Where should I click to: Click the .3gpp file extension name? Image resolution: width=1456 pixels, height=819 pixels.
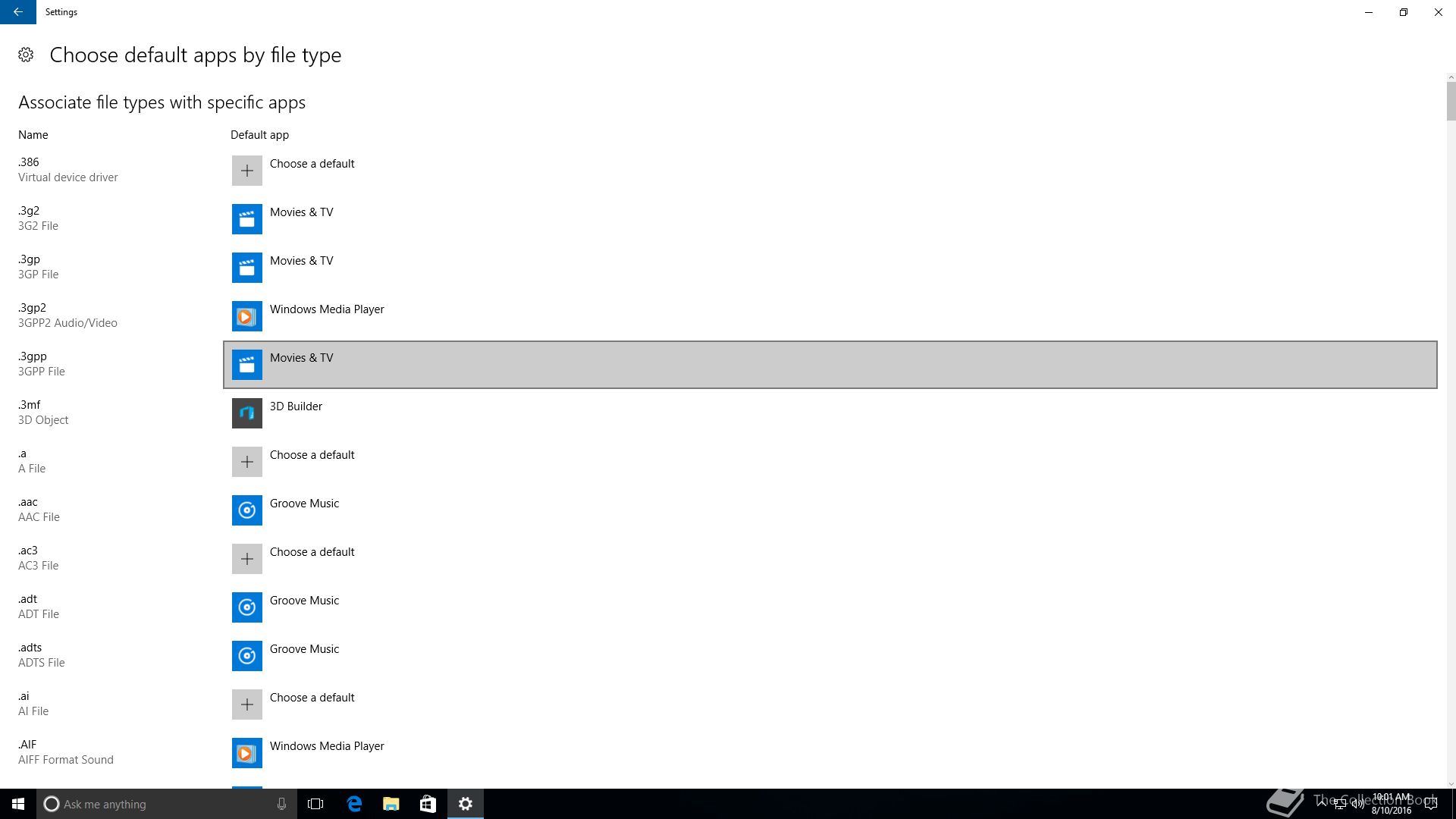33,356
